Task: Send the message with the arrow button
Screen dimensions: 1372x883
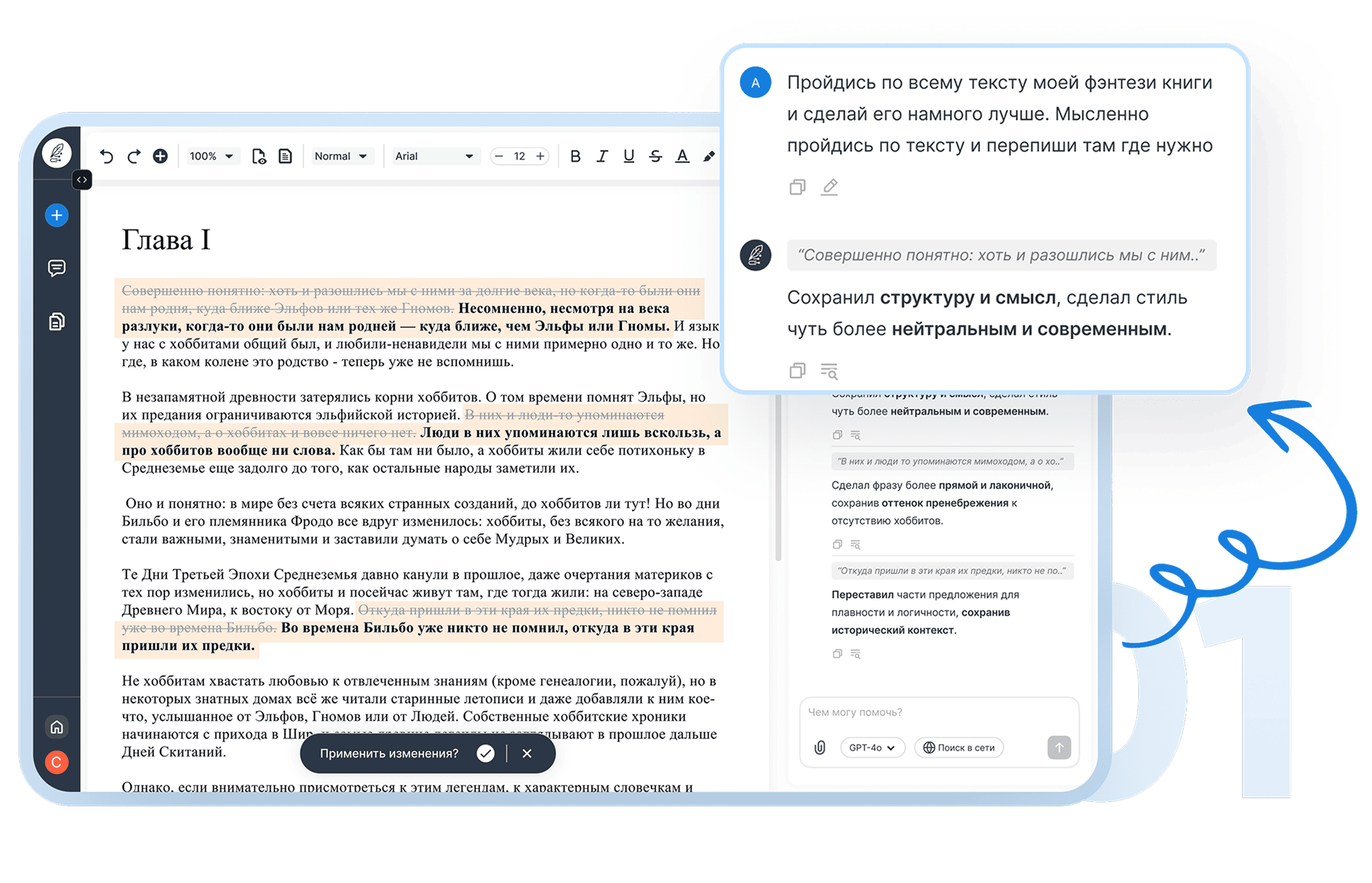Action: [1059, 747]
